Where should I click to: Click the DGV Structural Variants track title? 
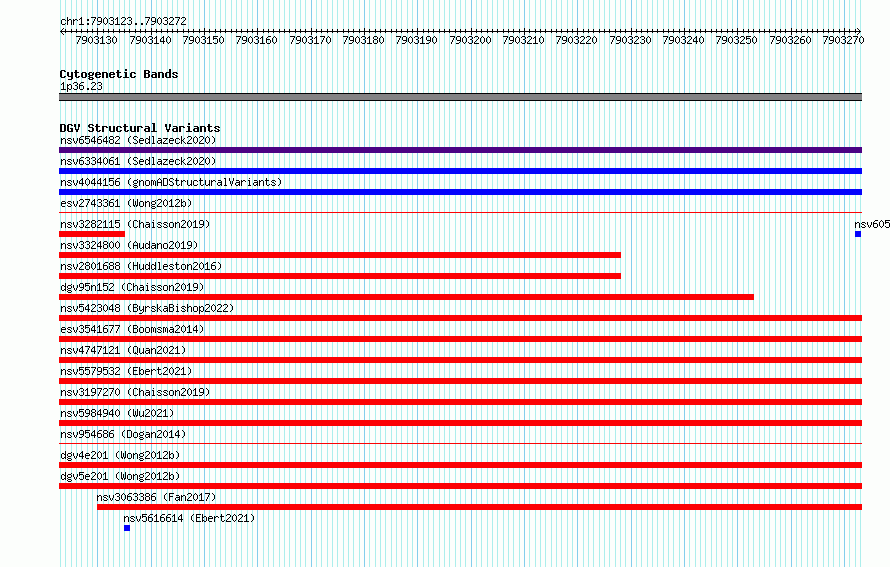point(140,128)
